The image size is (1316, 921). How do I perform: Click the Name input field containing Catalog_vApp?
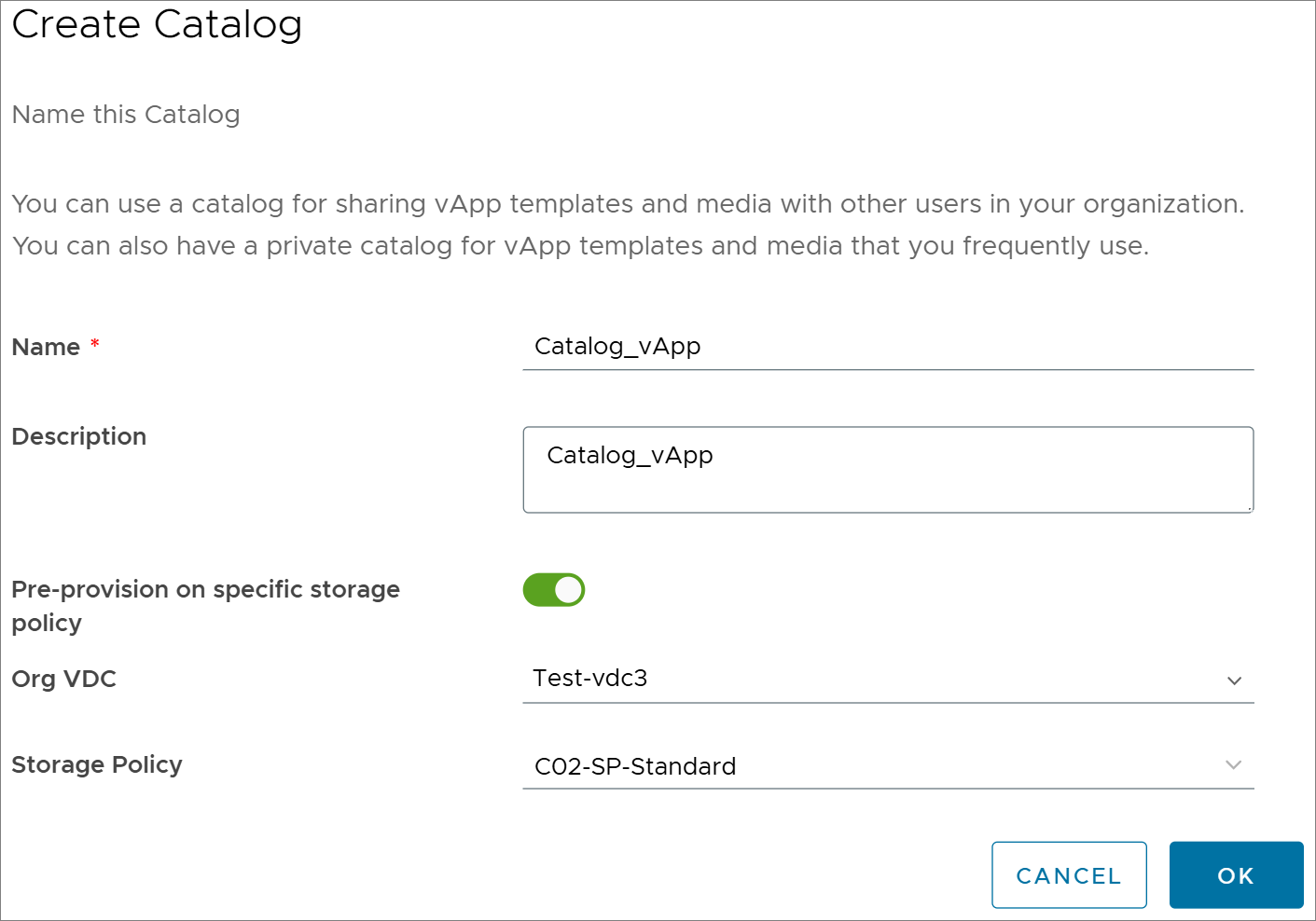(x=888, y=347)
